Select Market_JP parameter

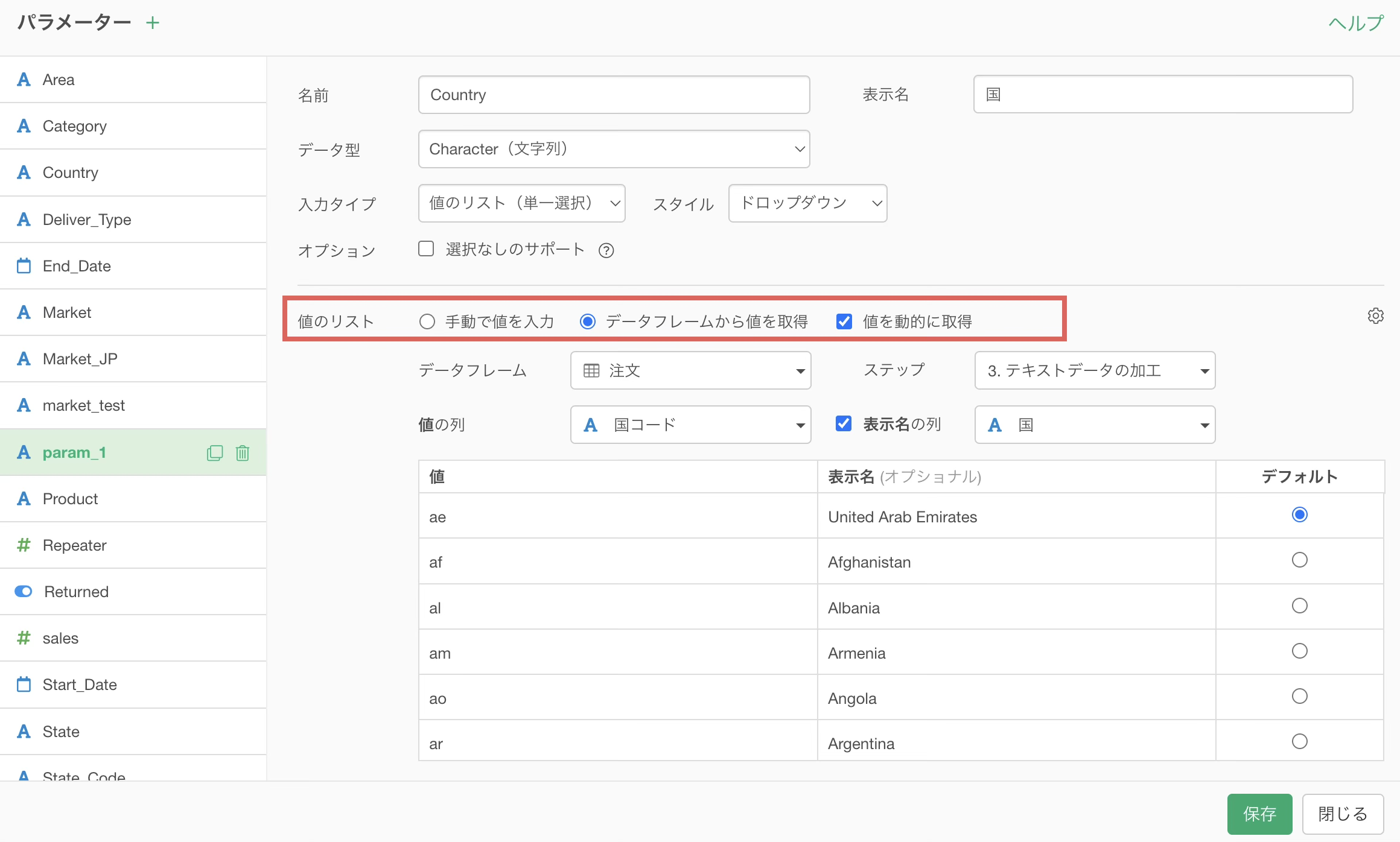(133, 359)
